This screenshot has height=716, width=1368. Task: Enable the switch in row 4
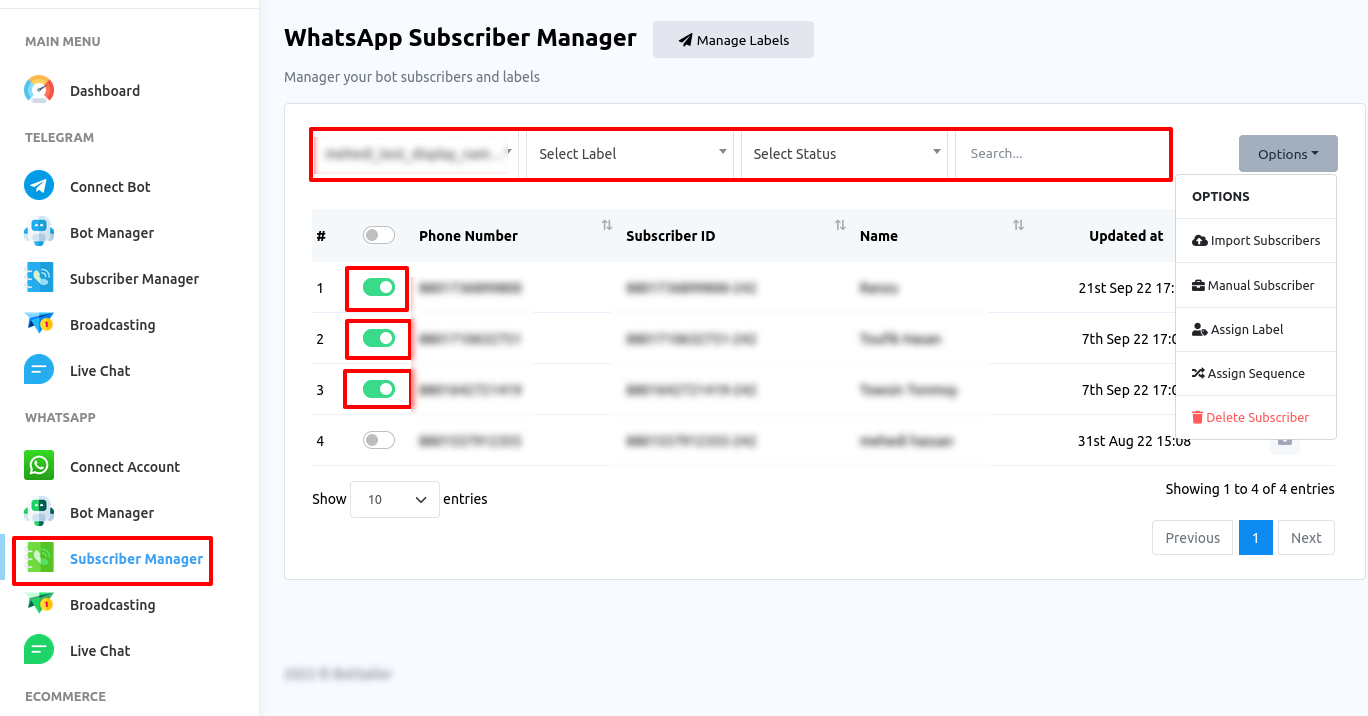[379, 440]
